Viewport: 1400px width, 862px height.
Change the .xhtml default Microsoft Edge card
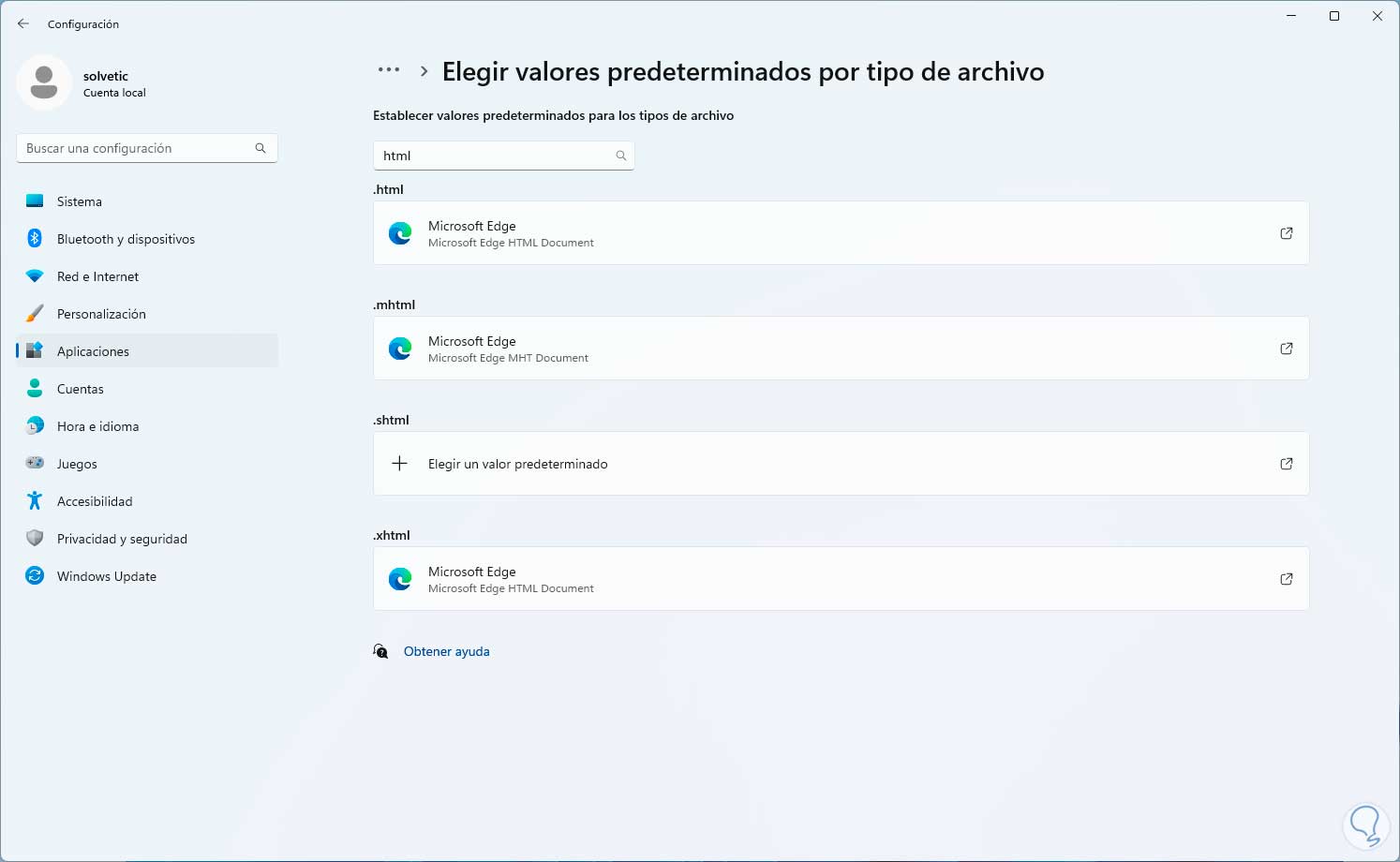tap(841, 579)
